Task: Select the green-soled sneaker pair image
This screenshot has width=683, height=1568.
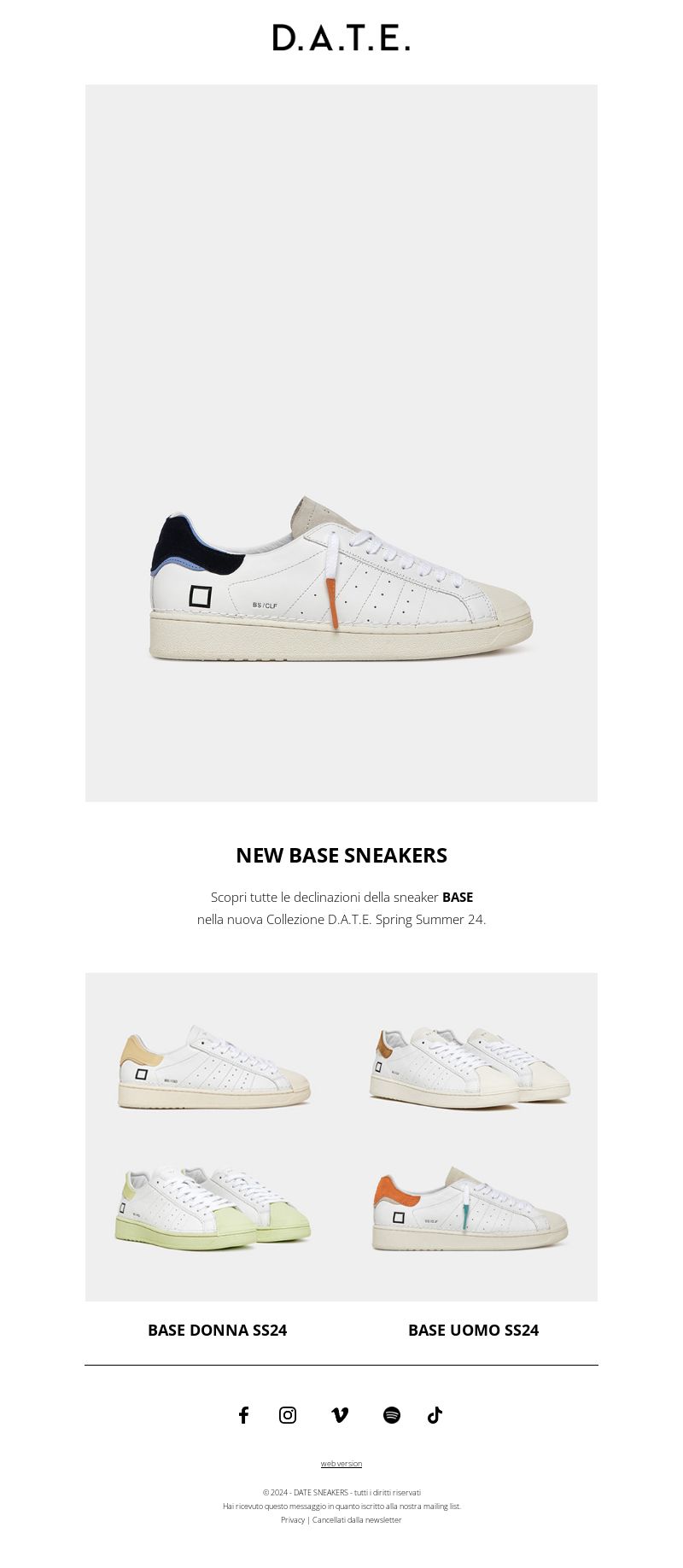Action: coord(213,1209)
